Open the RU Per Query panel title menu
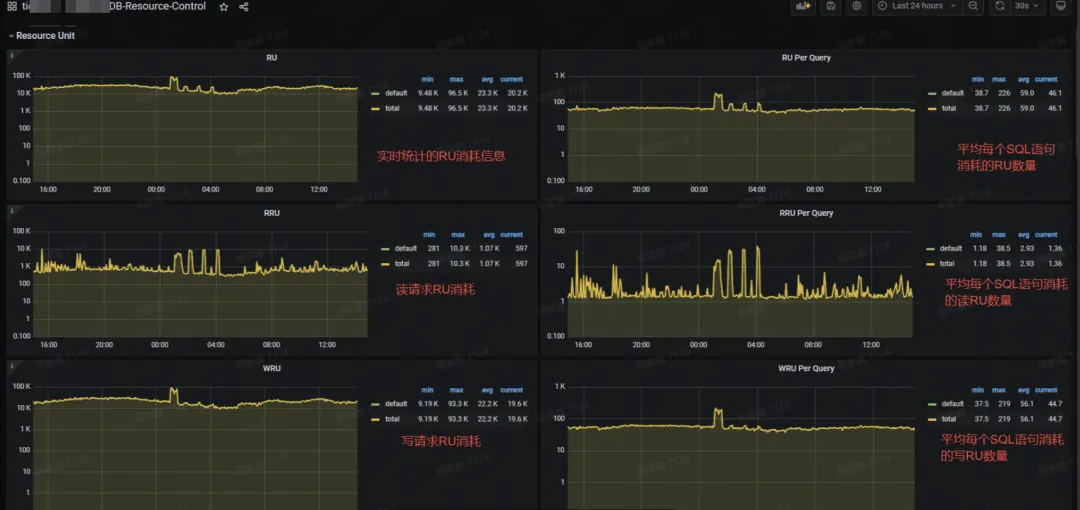 pos(805,58)
